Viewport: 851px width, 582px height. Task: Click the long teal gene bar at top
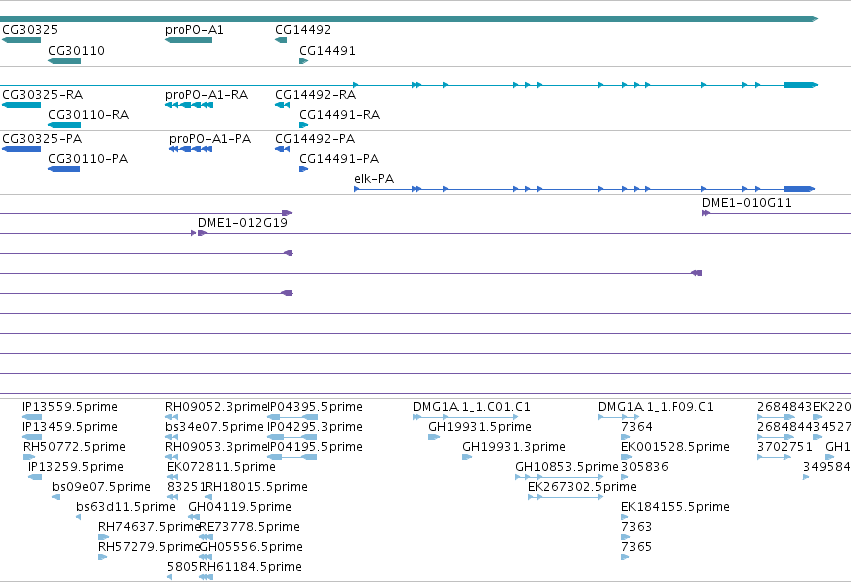point(409,19)
